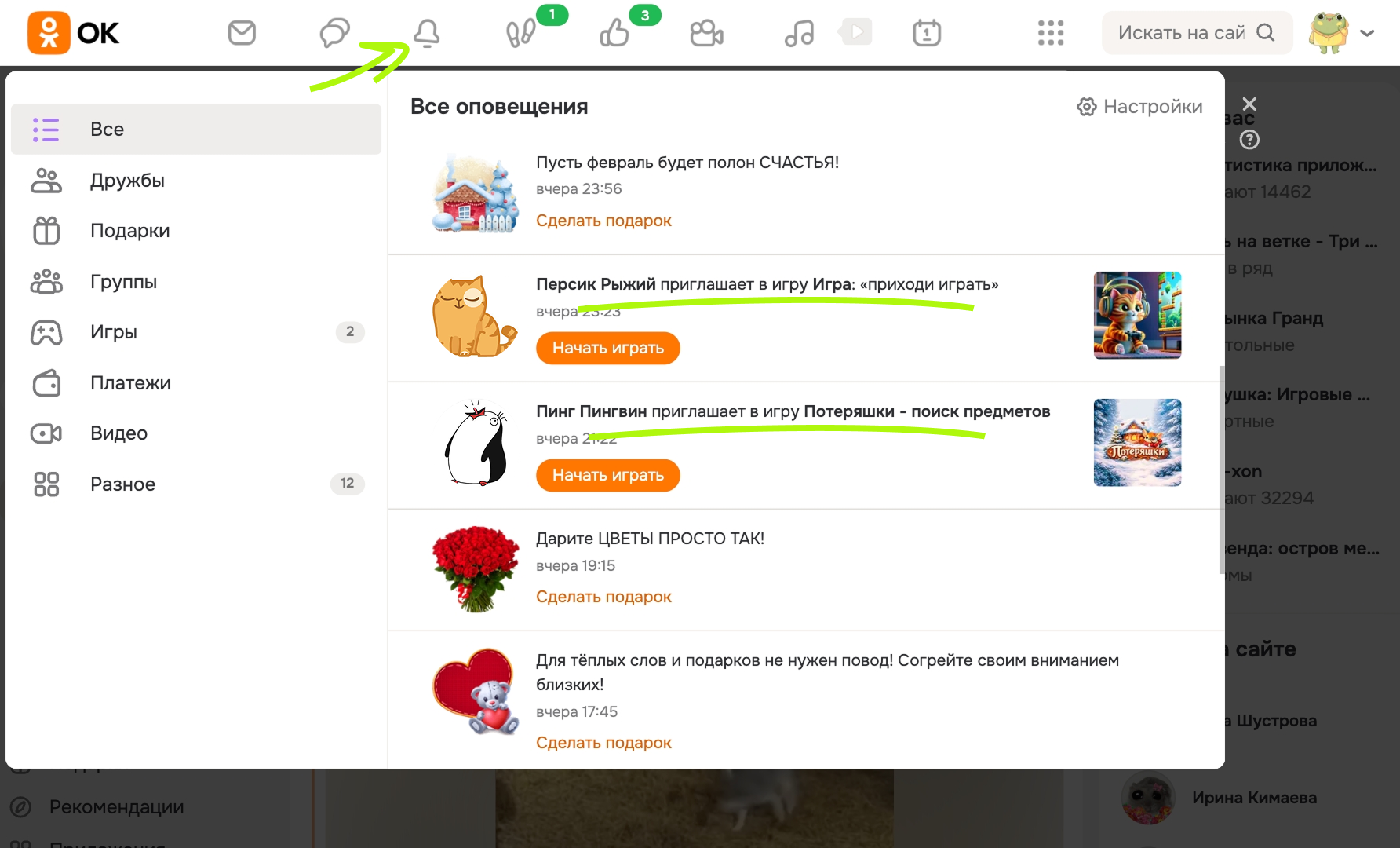Expand the profile avatar dropdown arrow
This screenshot has width=1400, height=848.
[x=1367, y=33]
